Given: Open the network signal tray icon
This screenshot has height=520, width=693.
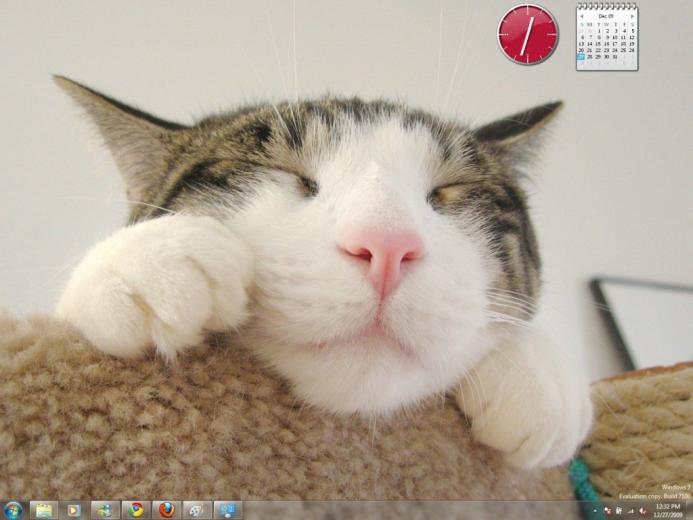Looking at the screenshot, I should [631, 511].
